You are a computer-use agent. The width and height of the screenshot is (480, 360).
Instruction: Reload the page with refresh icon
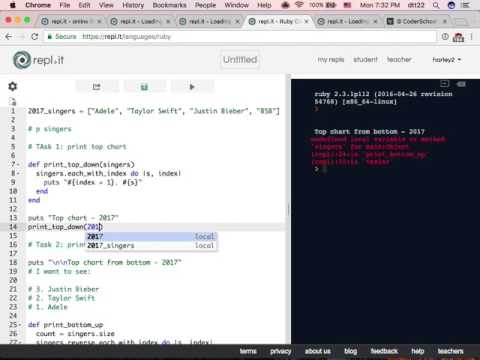[x=34, y=37]
